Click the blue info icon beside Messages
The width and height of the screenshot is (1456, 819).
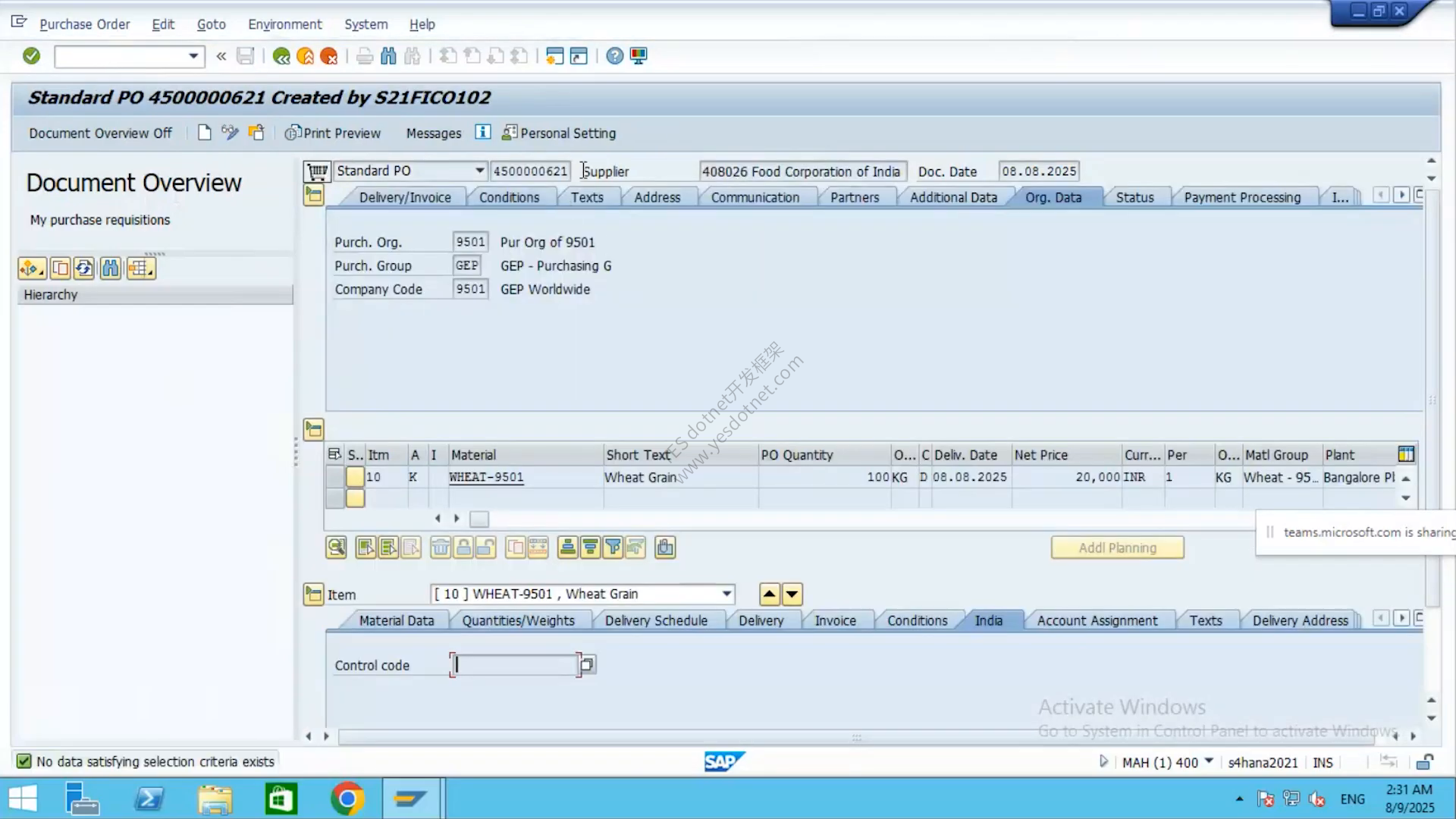click(x=482, y=133)
